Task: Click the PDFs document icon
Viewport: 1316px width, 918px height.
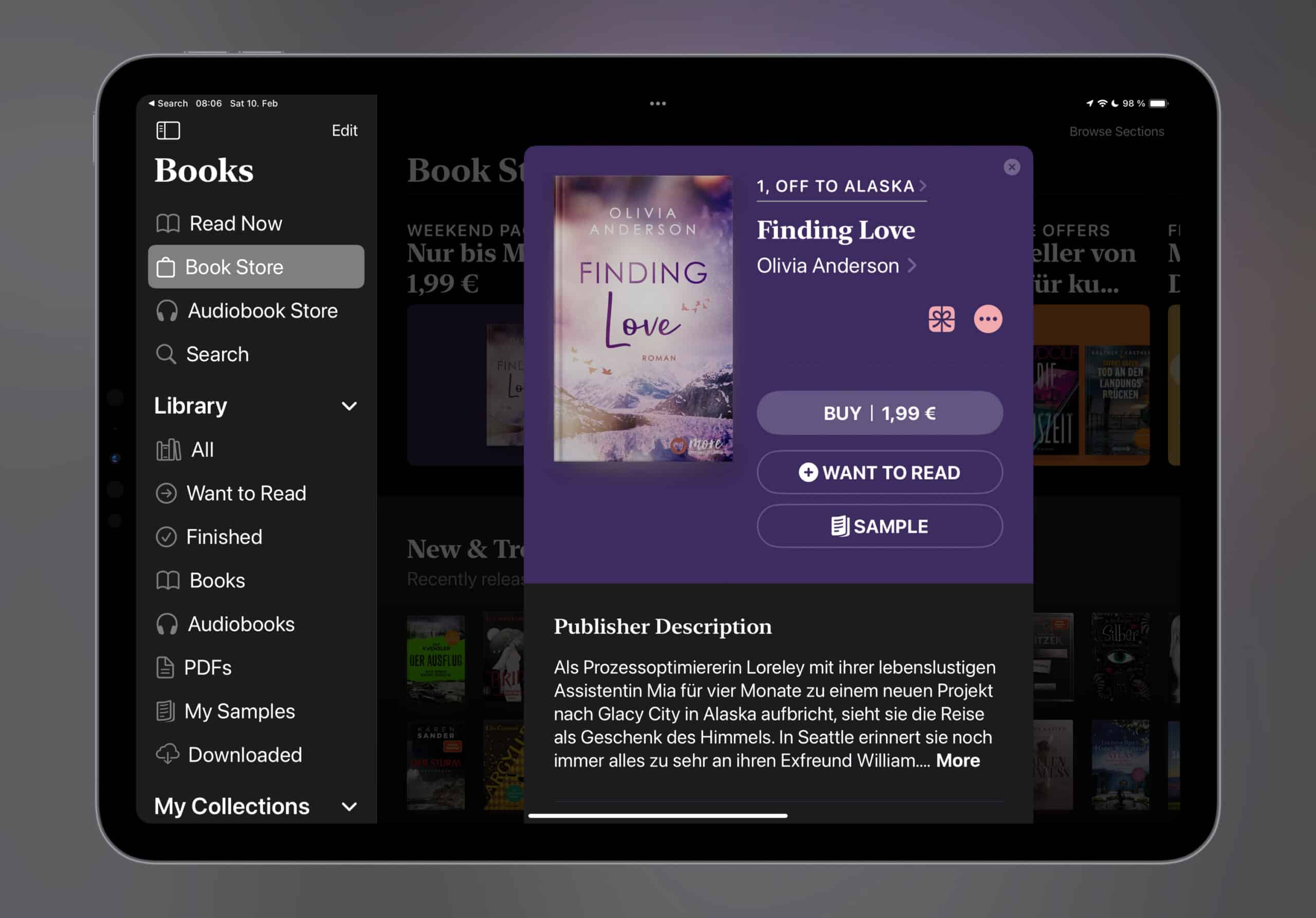Action: point(165,668)
